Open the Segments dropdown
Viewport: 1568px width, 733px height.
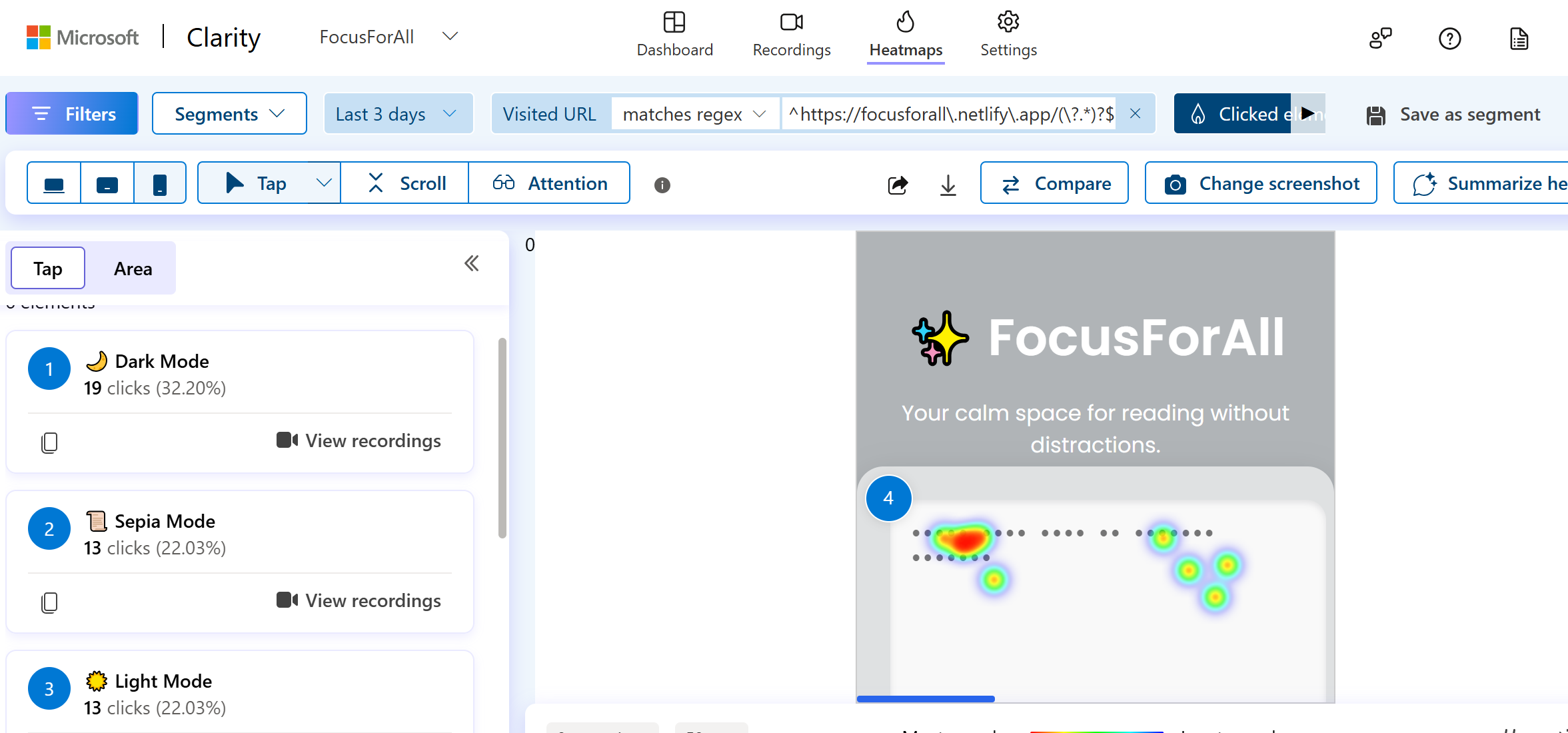click(x=229, y=114)
